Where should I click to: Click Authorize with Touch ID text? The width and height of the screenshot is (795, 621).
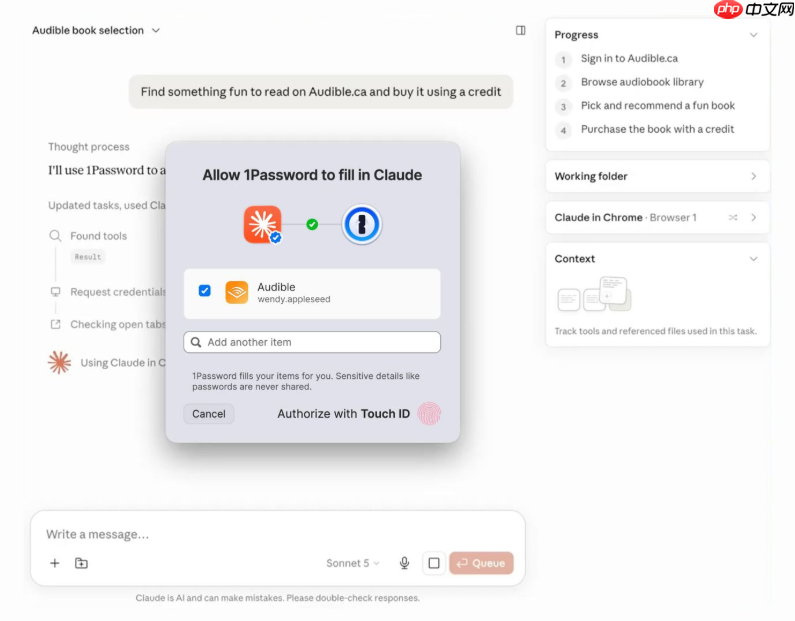343,414
